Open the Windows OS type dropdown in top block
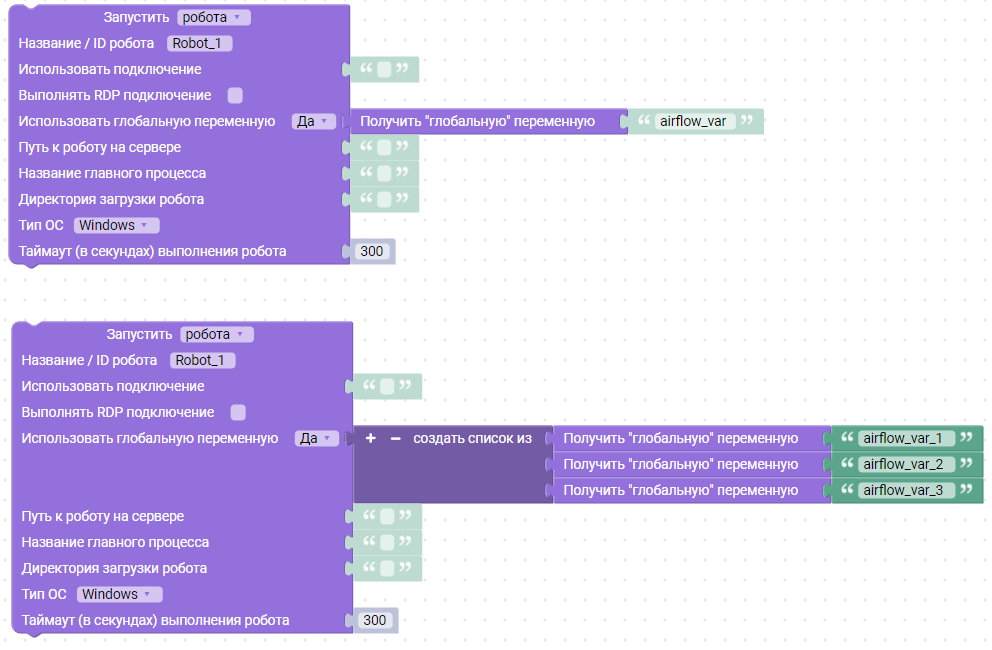 click(x=116, y=225)
